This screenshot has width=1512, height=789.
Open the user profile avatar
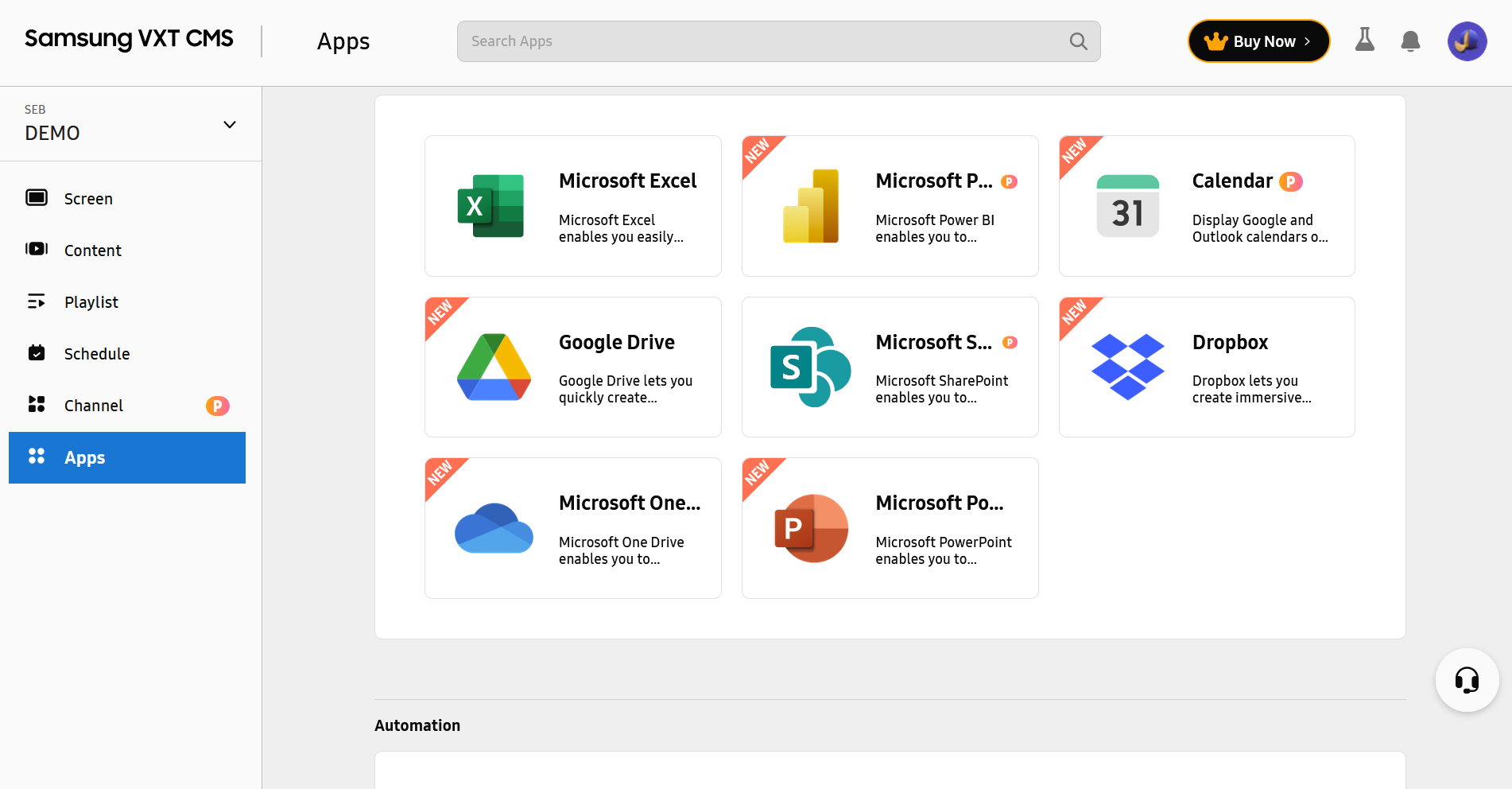(x=1467, y=41)
